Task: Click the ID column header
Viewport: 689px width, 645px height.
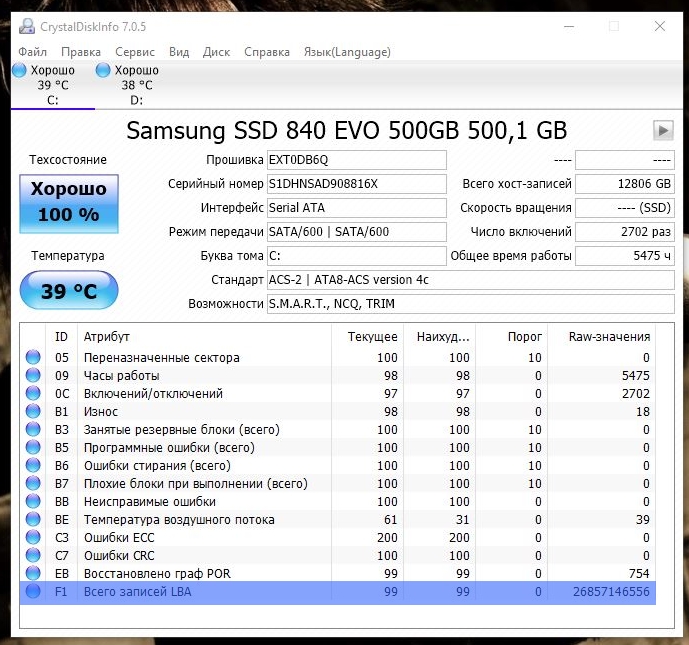Action: click(x=62, y=337)
